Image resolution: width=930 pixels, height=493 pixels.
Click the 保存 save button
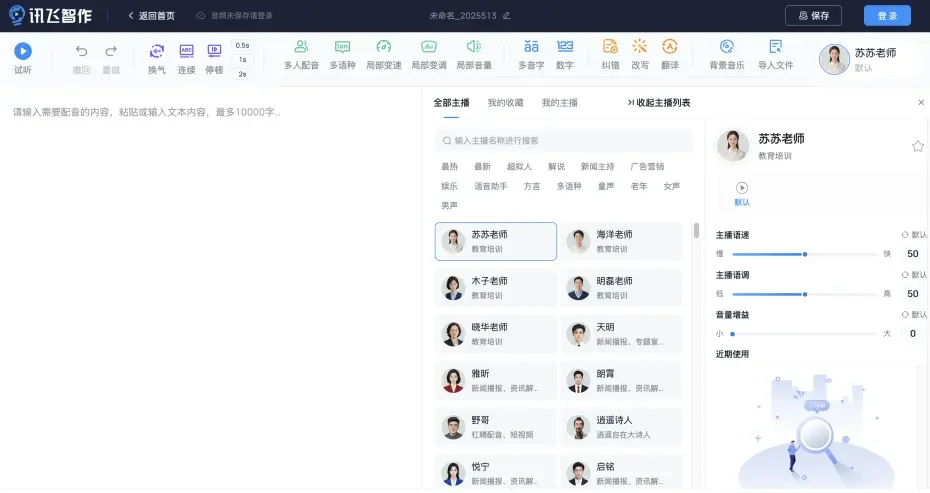coord(813,15)
